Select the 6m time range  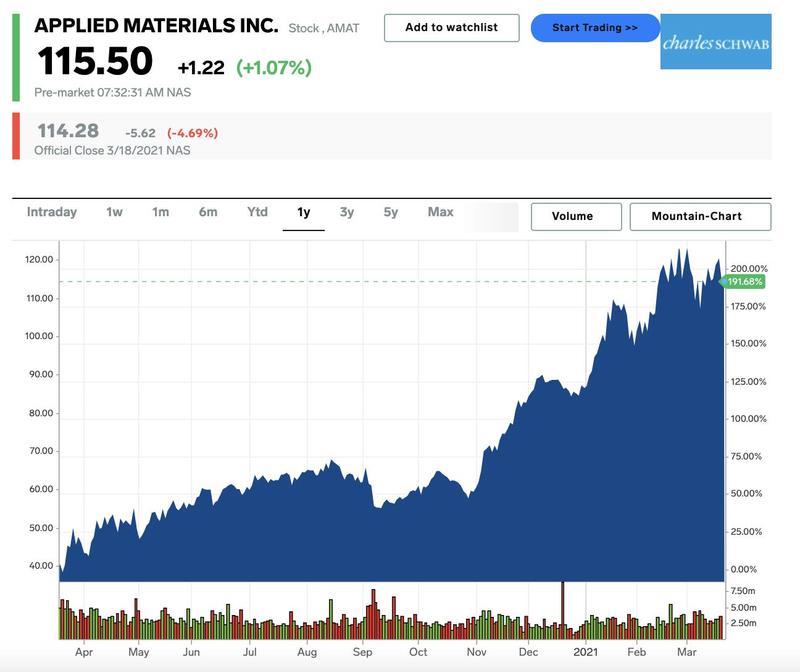tap(208, 212)
